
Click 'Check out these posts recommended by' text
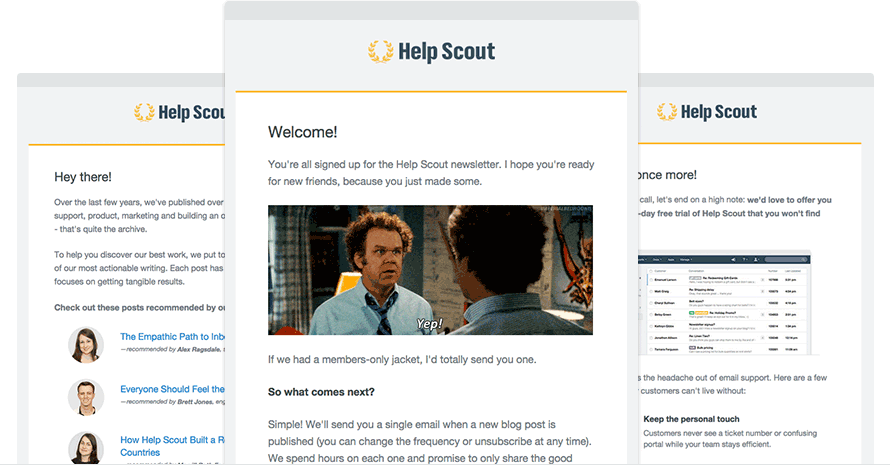tap(140, 308)
